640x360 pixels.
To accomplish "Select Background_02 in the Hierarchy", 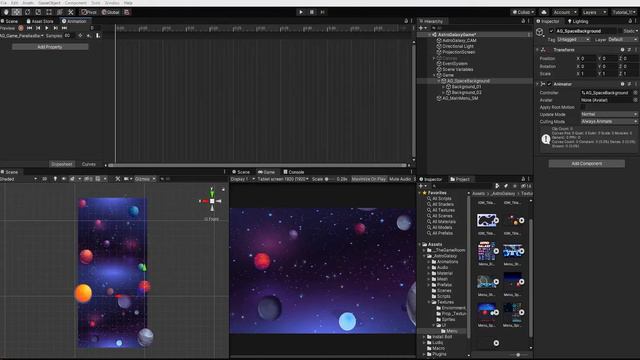I will point(467,92).
